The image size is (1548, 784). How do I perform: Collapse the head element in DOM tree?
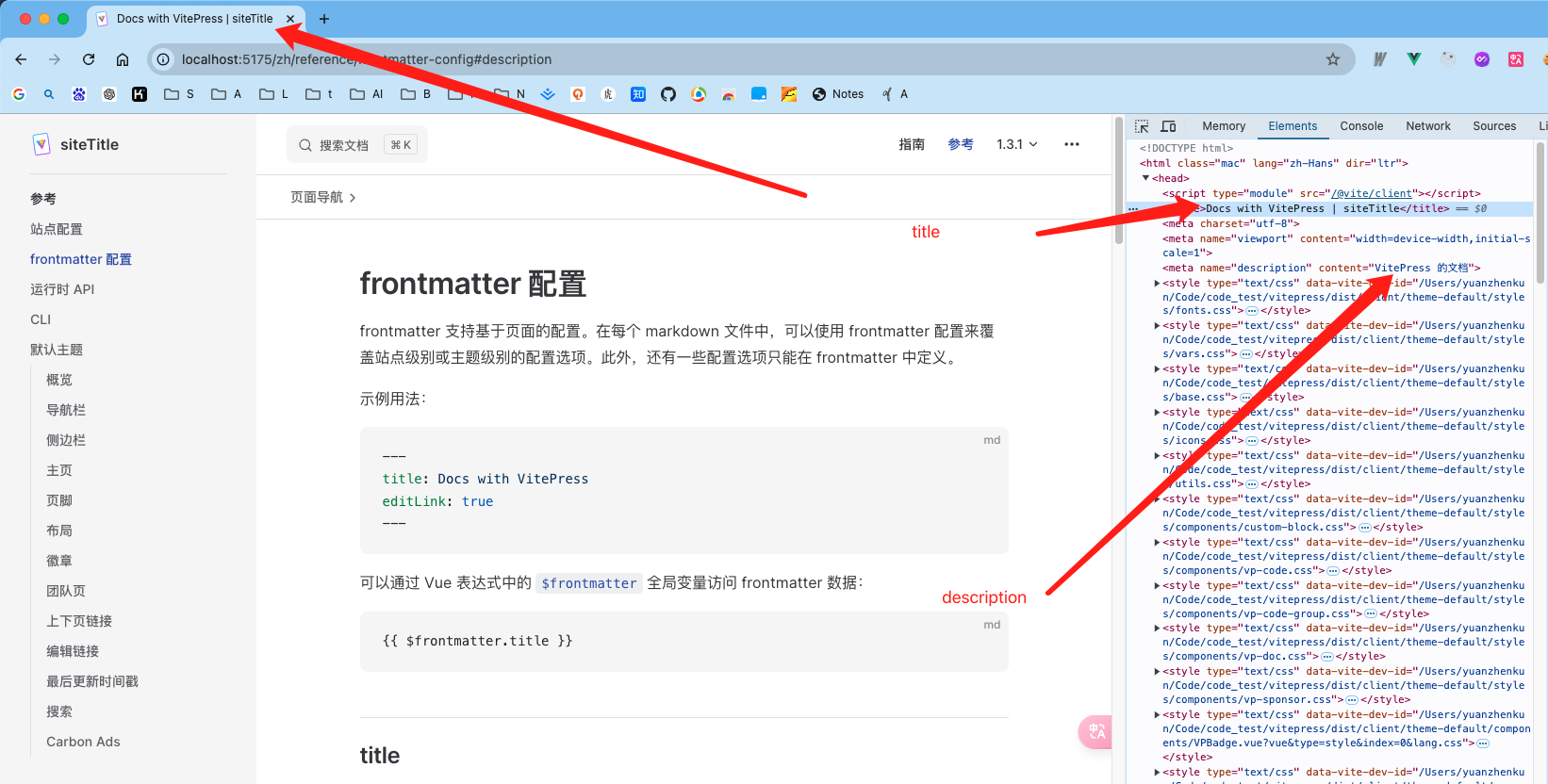point(1145,178)
